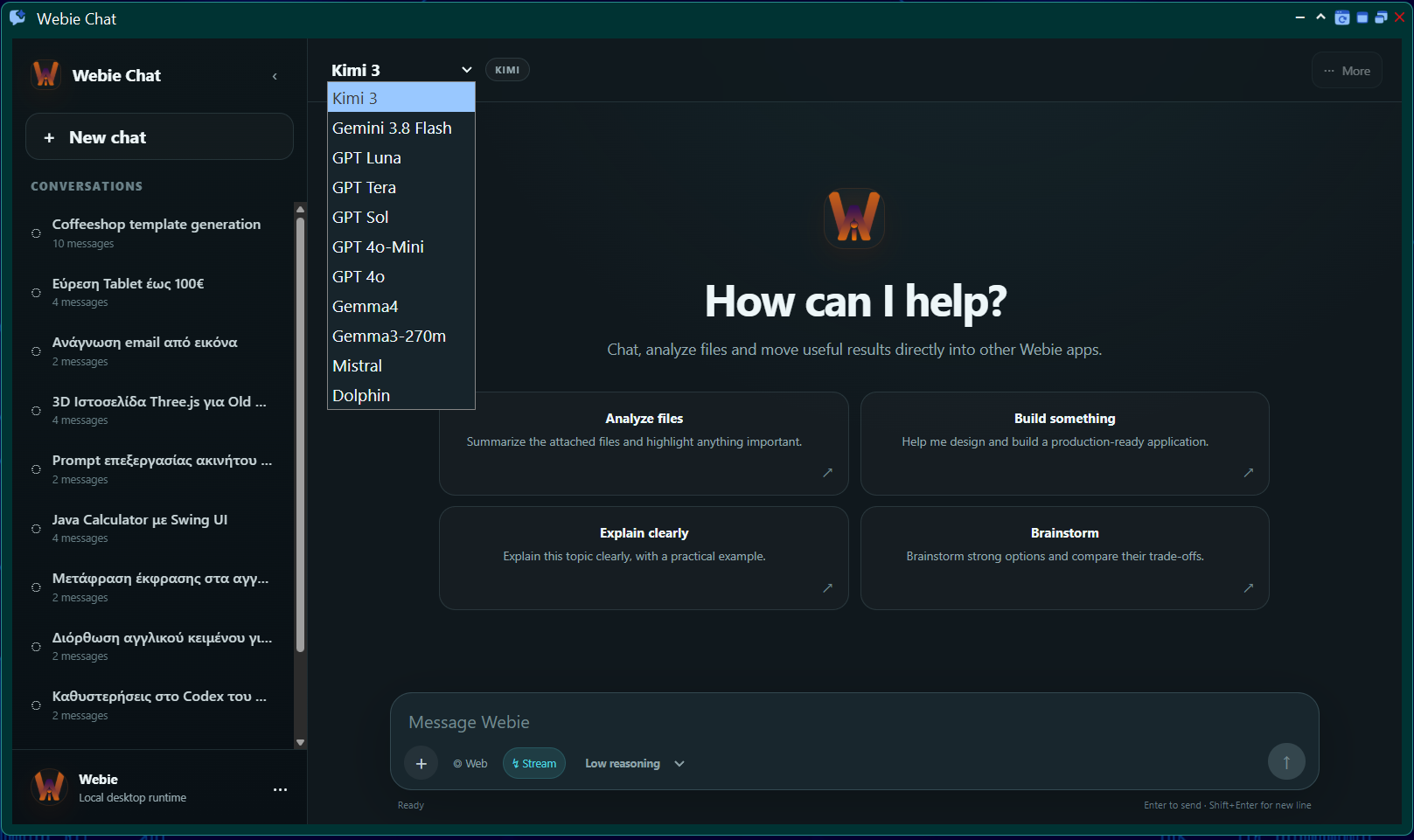Select Kimi 3 from the model list

(401, 98)
